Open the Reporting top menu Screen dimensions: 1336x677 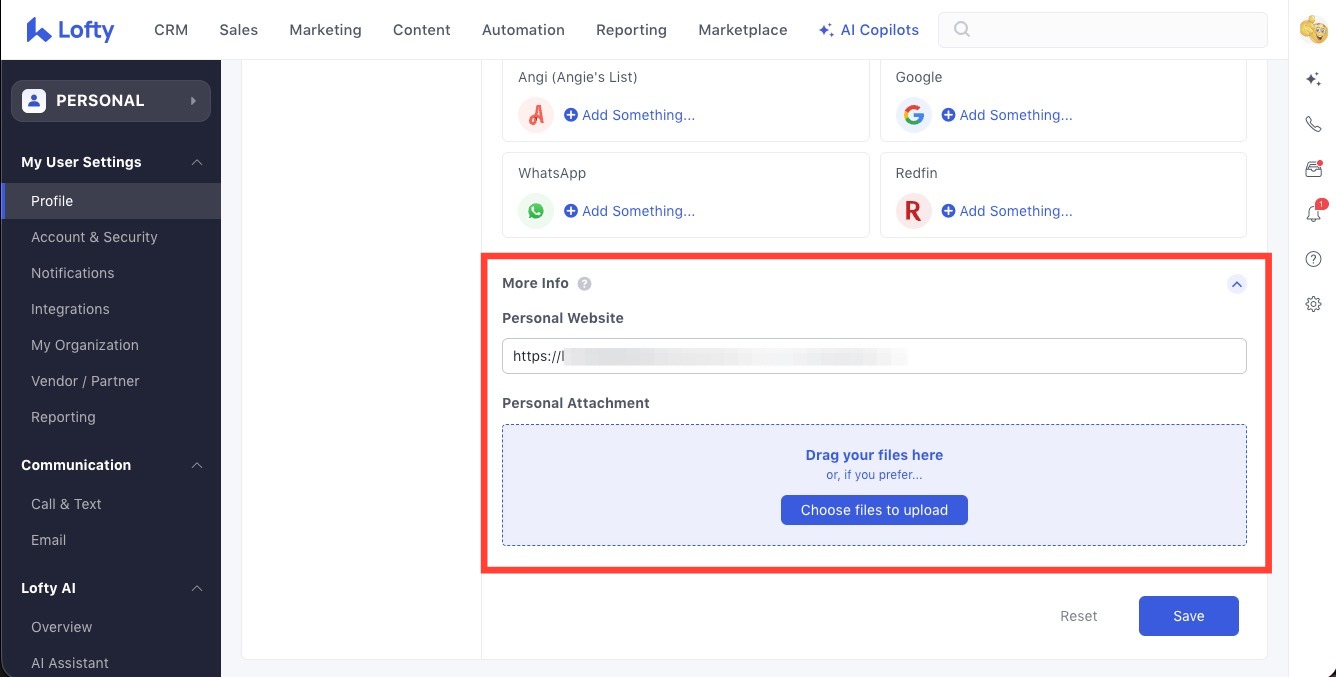(x=631, y=30)
